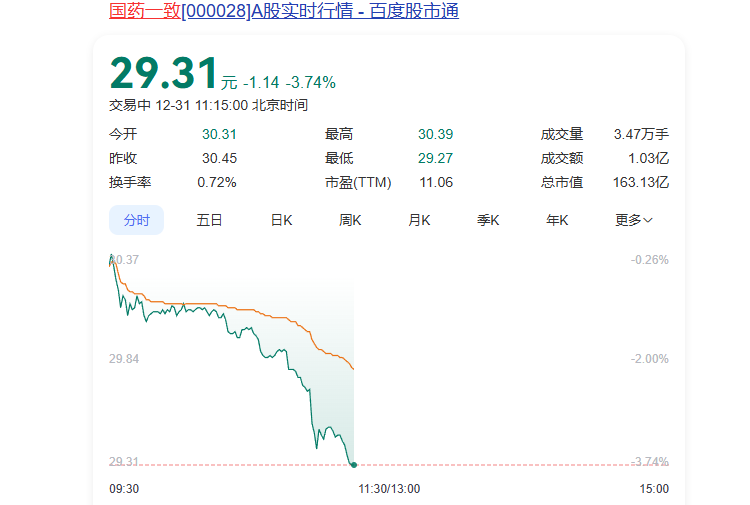
Task: Show the 季K chart tab
Action: (488, 220)
